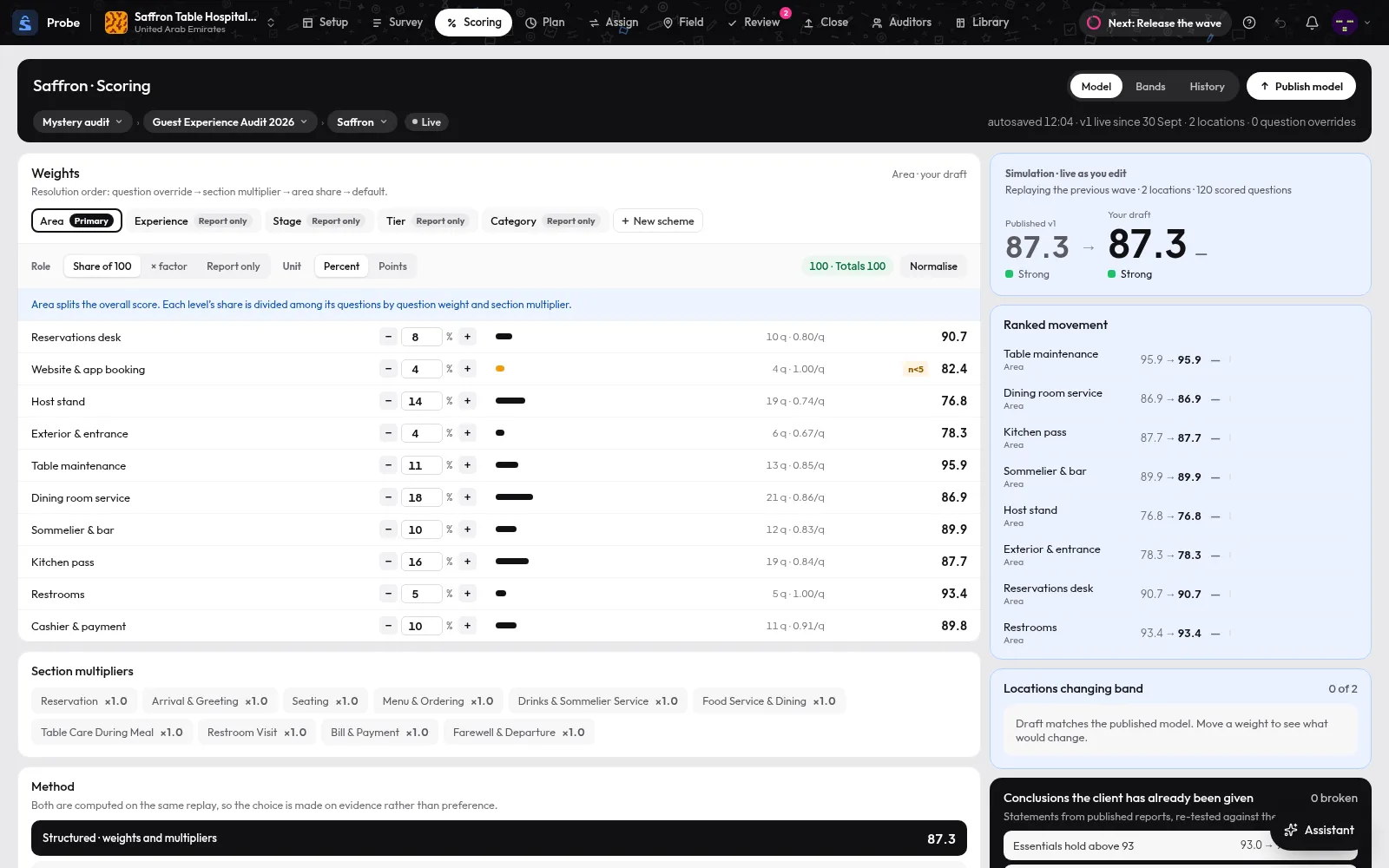1389x868 pixels.
Task: Decrease Cashier & payment weight
Action: coord(388,626)
